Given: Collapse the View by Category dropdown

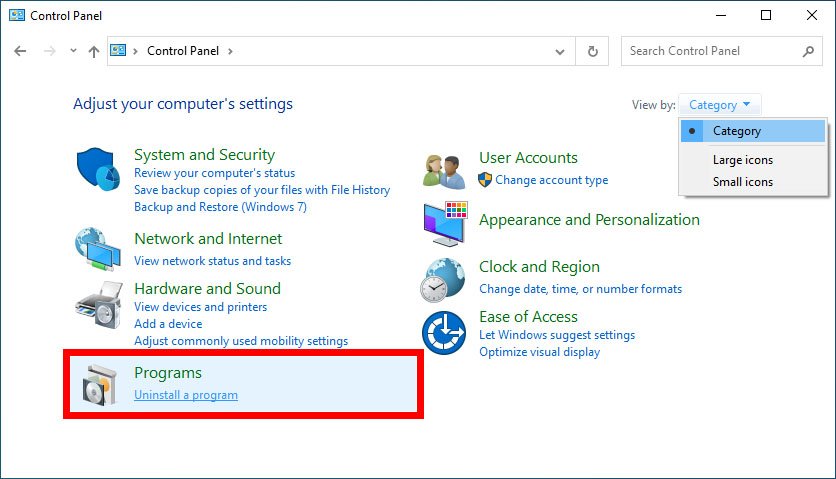Looking at the screenshot, I should point(719,105).
